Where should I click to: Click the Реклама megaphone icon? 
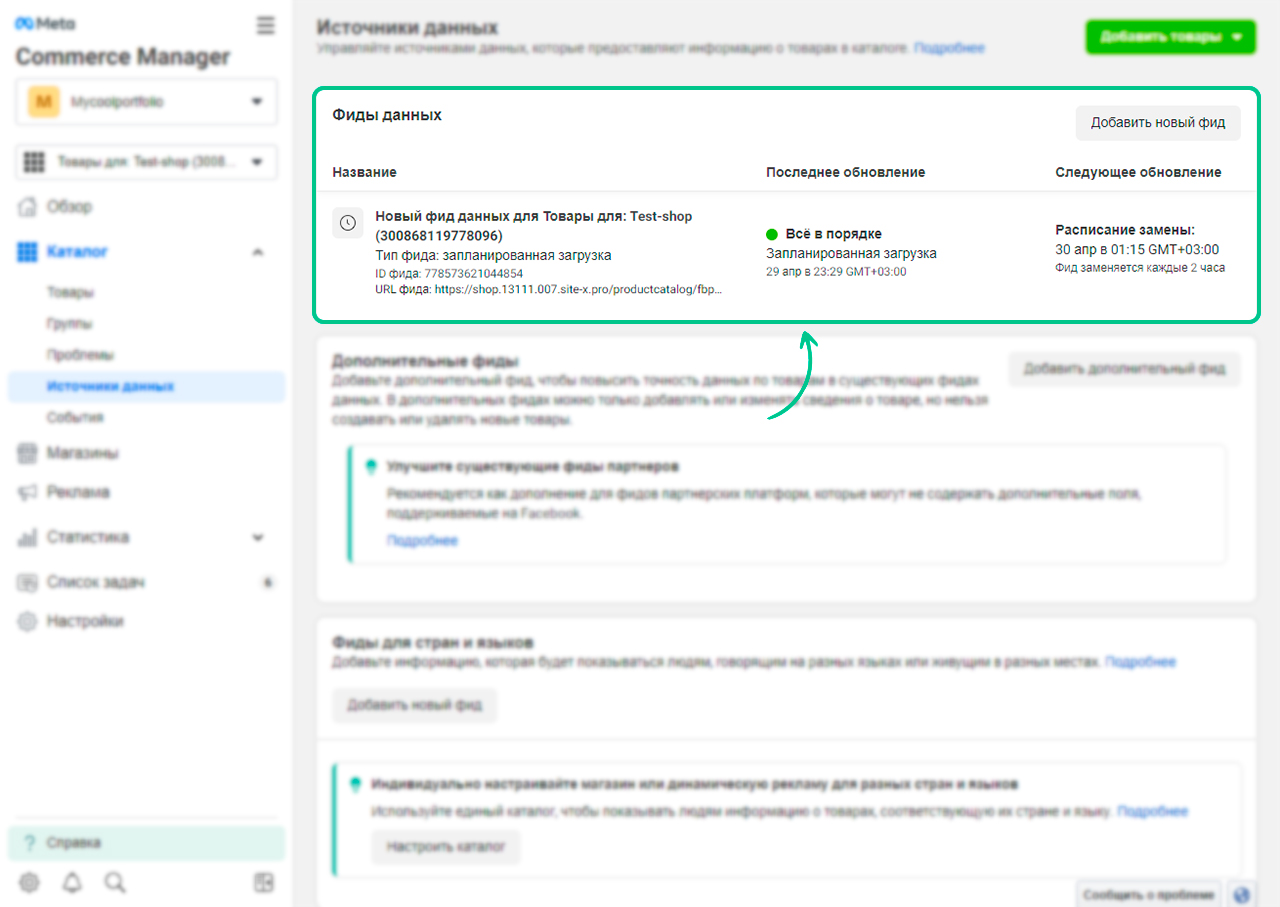pyautogui.click(x=28, y=492)
